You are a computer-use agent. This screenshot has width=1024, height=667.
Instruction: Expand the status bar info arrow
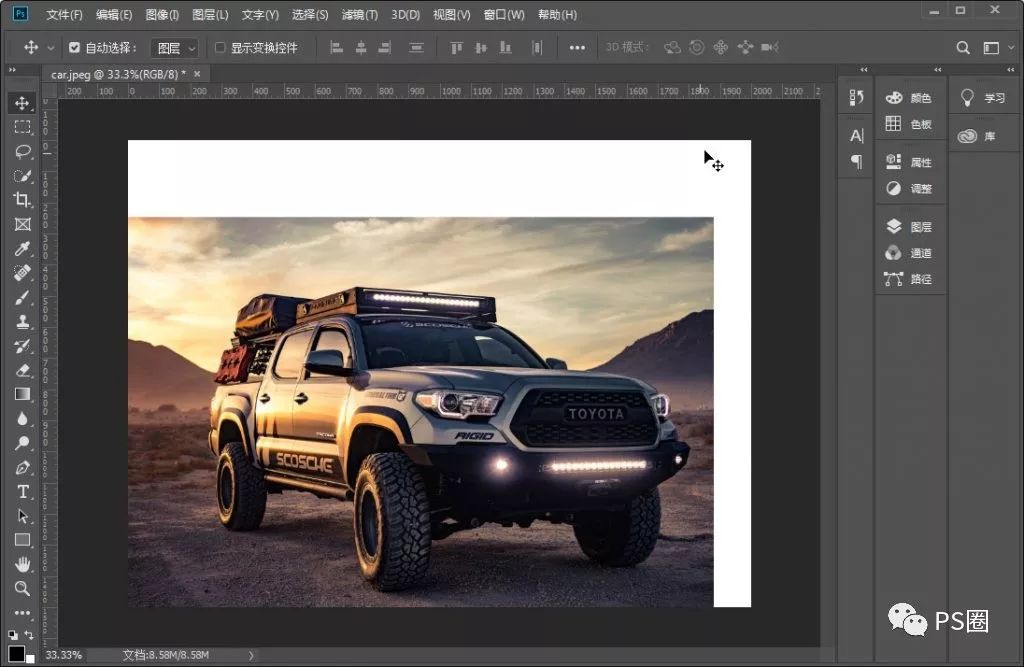251,655
